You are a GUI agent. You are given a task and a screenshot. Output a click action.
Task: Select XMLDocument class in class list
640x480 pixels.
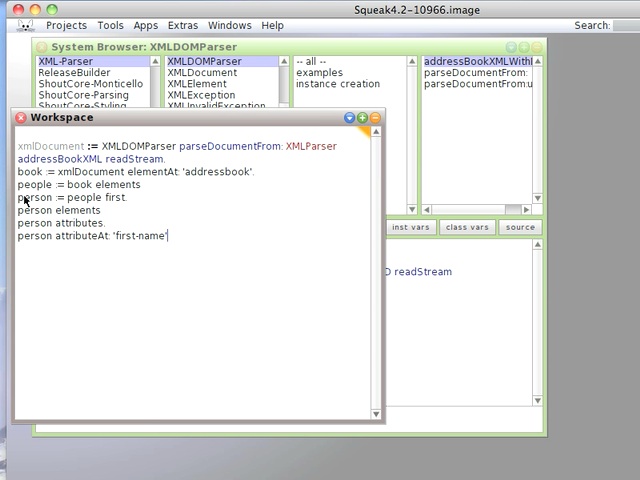pos(202,73)
